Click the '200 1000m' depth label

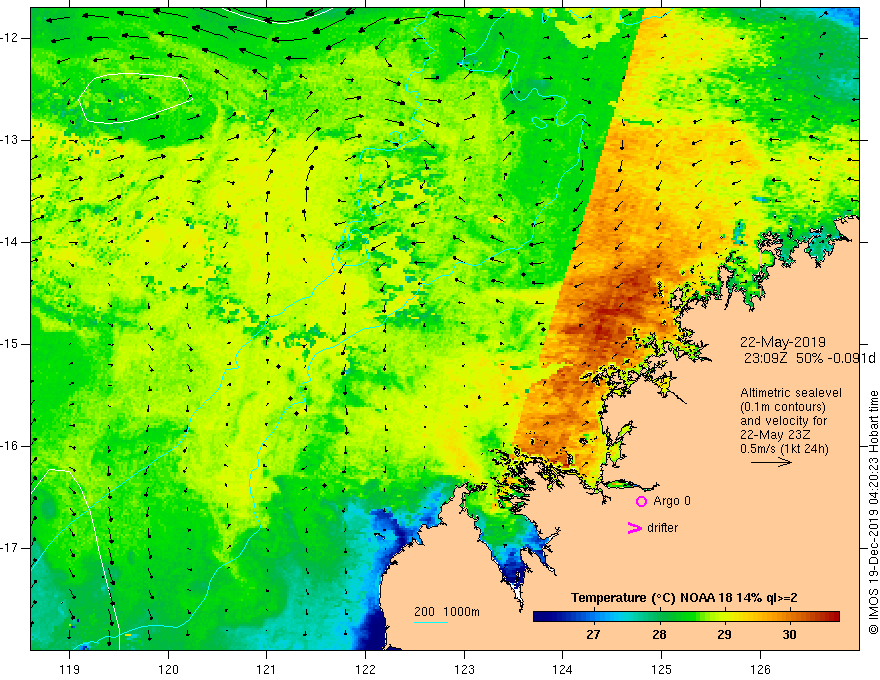coord(447,612)
